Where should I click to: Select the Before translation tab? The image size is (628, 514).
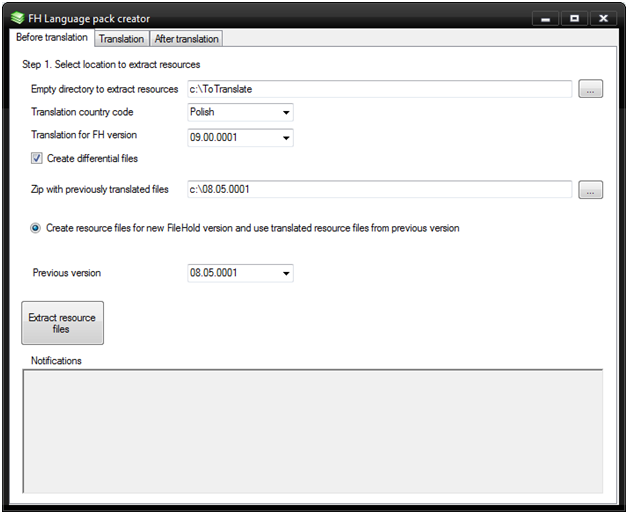tap(52, 37)
